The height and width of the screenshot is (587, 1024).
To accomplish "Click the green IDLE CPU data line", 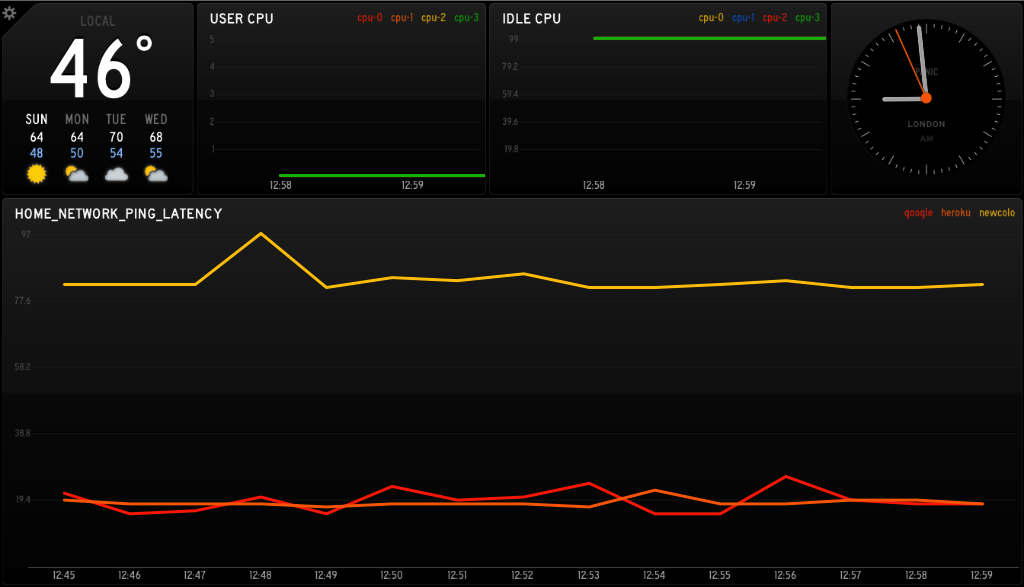I will (x=709, y=39).
